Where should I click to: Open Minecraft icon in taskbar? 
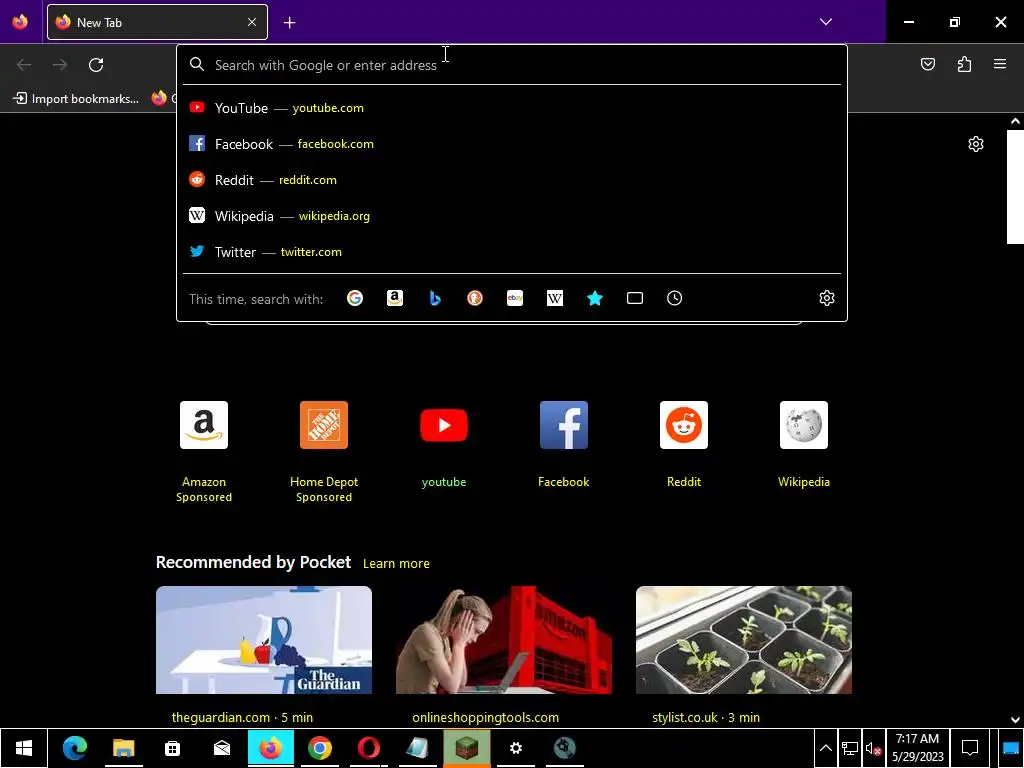(466, 748)
